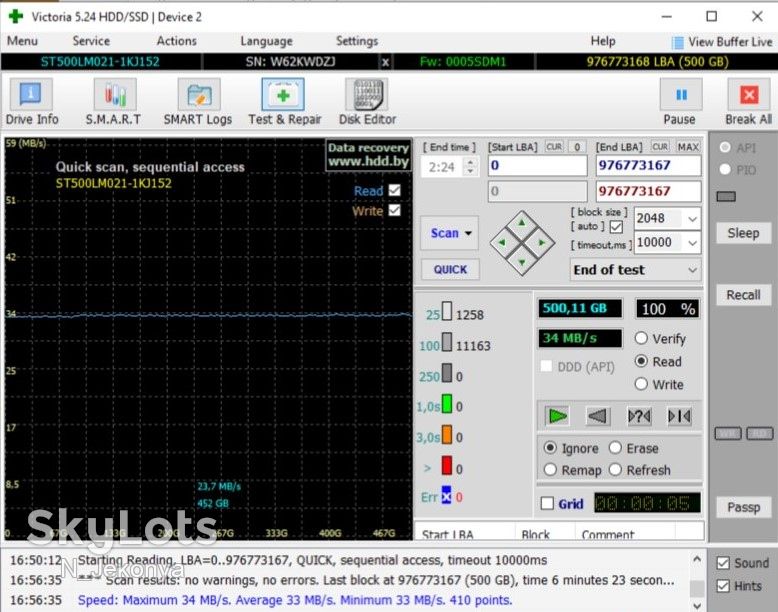The height and width of the screenshot is (612, 778).
Task: Open the Actions menu
Action: [177, 41]
